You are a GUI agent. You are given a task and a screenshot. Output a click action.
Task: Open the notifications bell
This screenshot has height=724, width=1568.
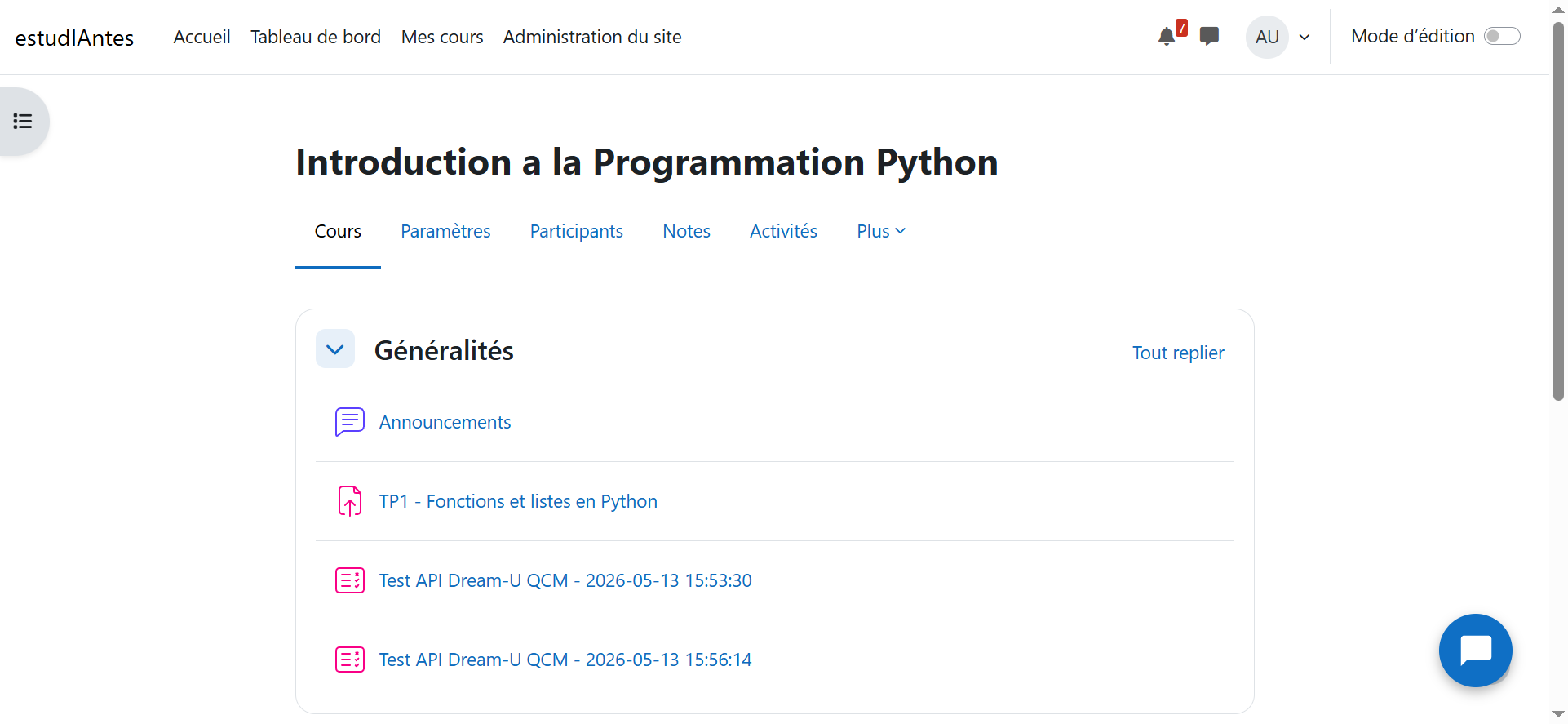coord(1167,37)
